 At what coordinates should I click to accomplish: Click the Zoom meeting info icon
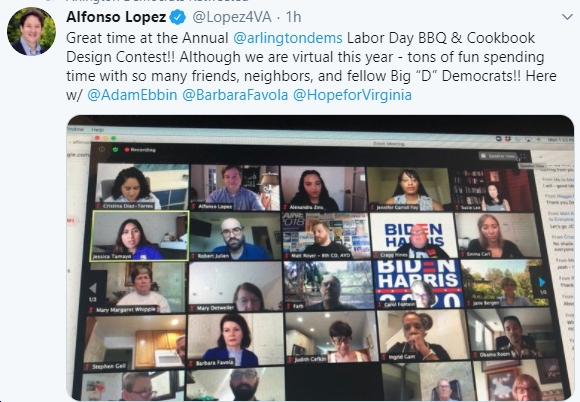[x=101, y=149]
